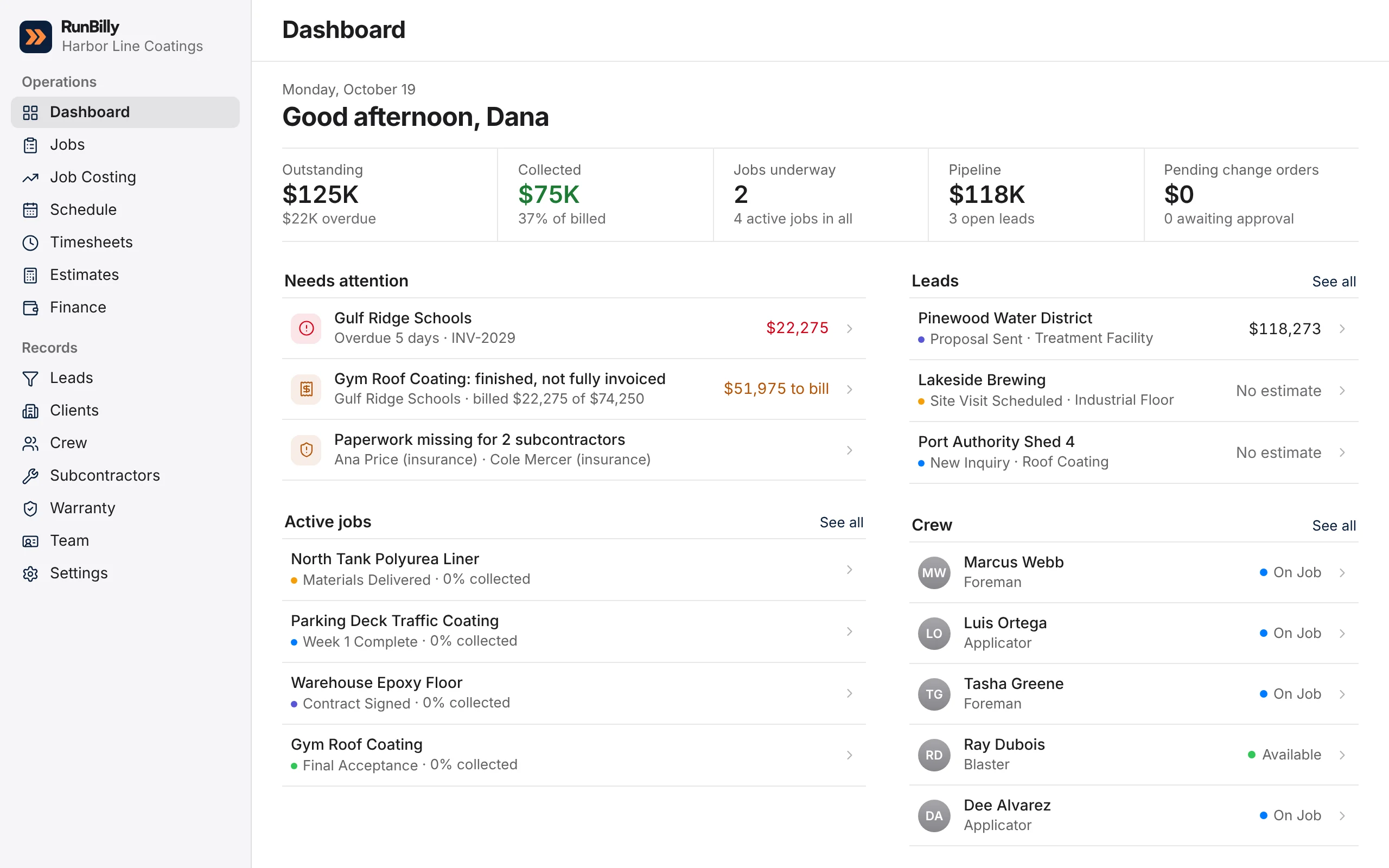Click Dee Alvarez's DA avatar
This screenshot has width=1389, height=868.
pos(934,816)
